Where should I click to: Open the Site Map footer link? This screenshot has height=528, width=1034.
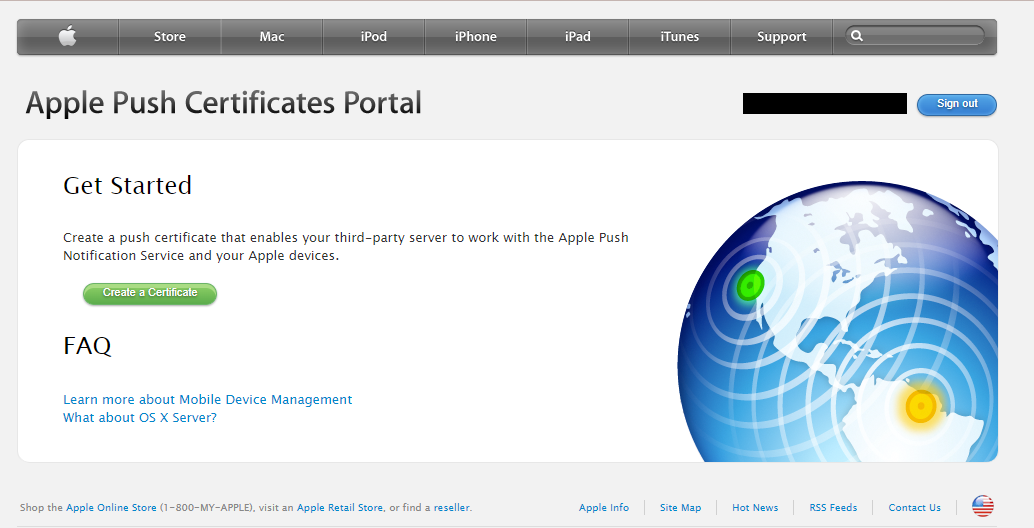coord(681,508)
